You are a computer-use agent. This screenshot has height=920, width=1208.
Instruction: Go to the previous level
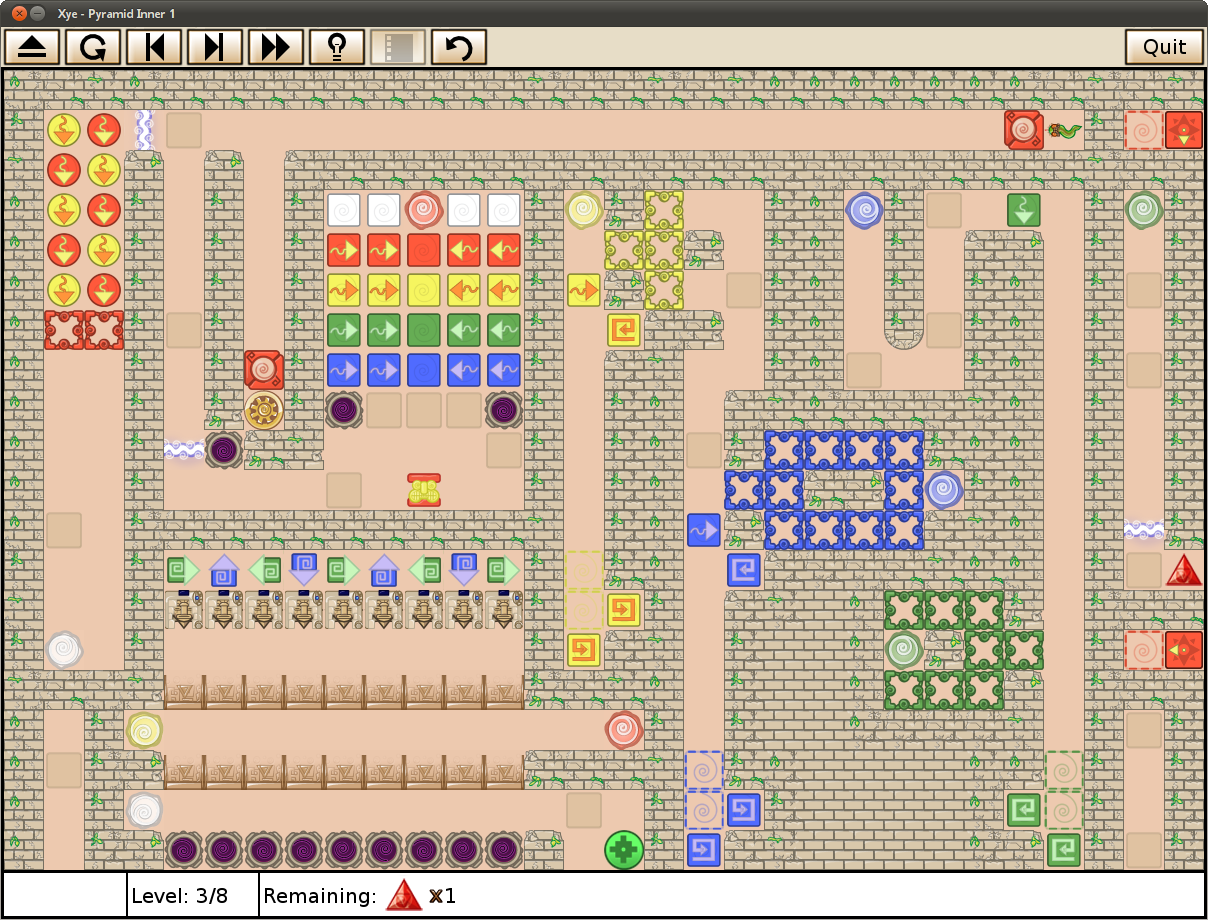155,47
